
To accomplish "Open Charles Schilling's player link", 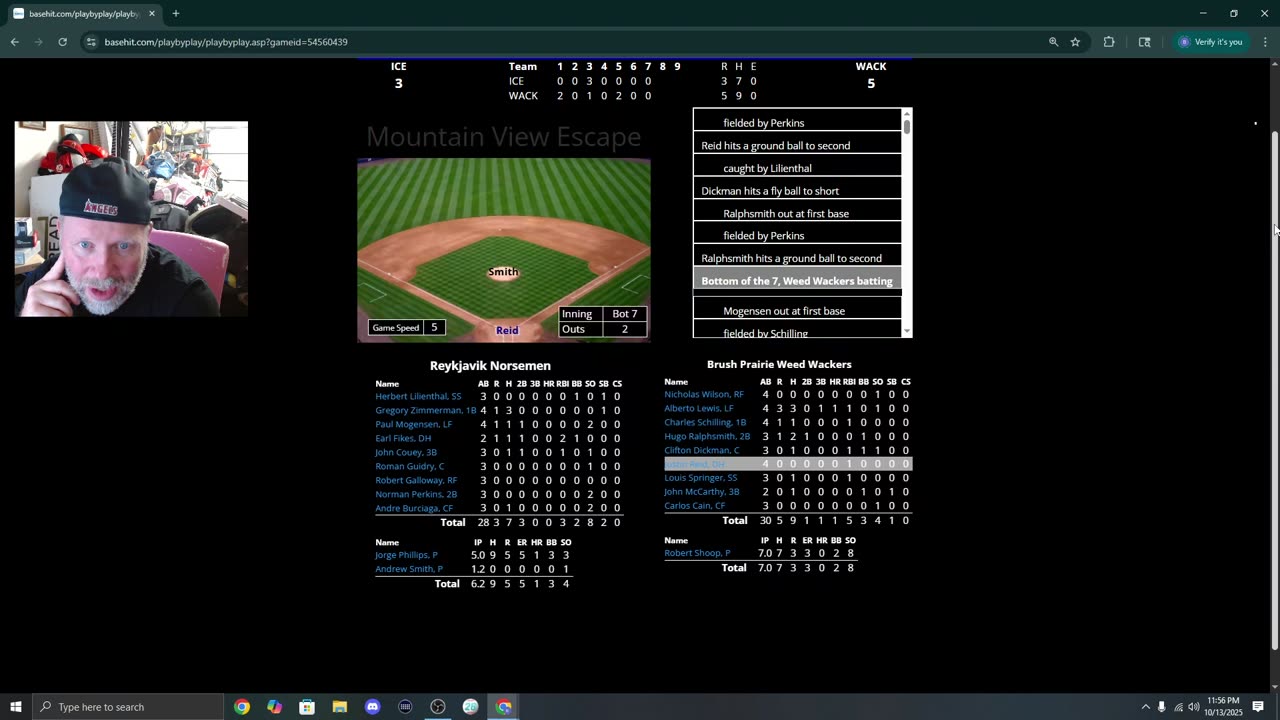I will 705,423.
